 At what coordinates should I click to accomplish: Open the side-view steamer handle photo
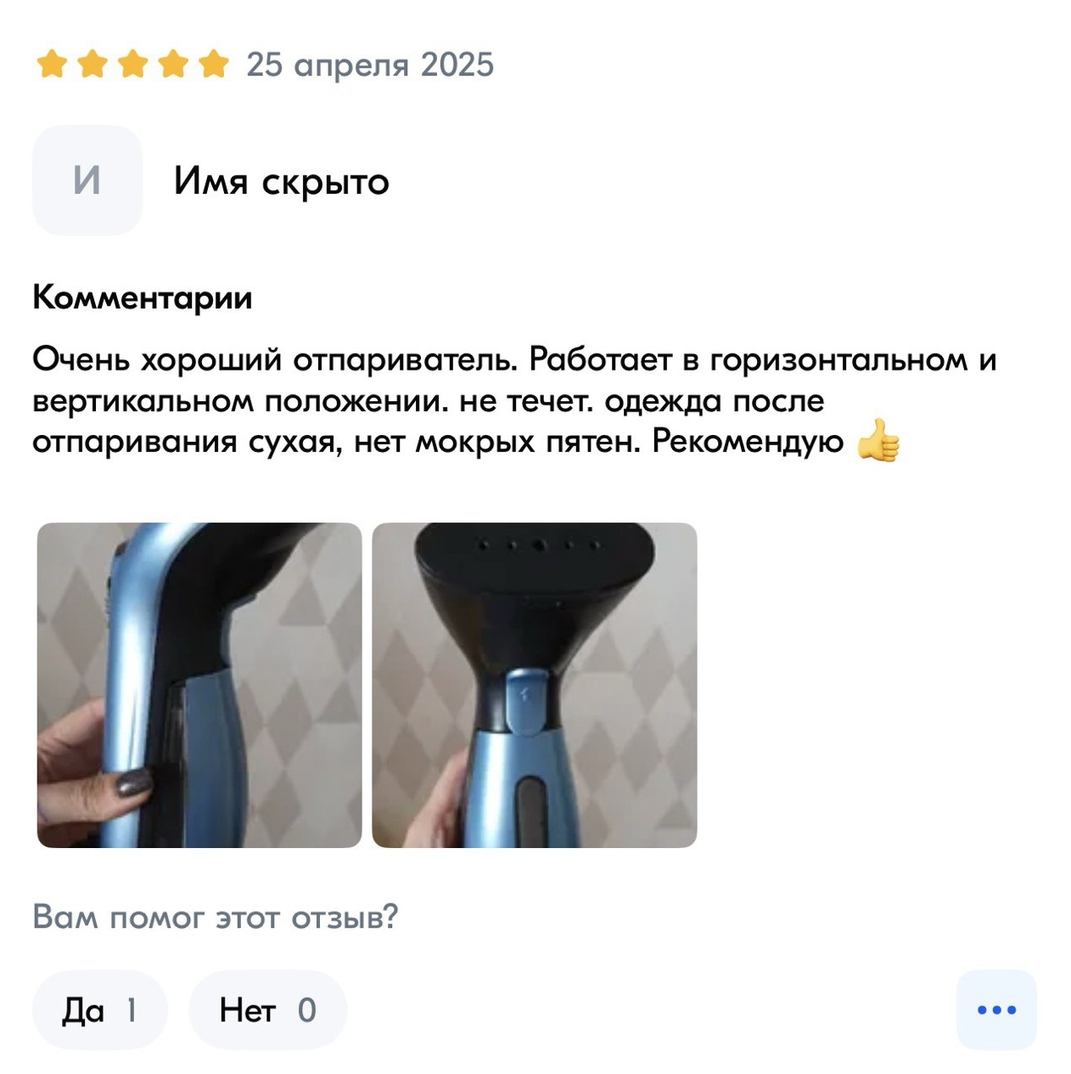199,685
